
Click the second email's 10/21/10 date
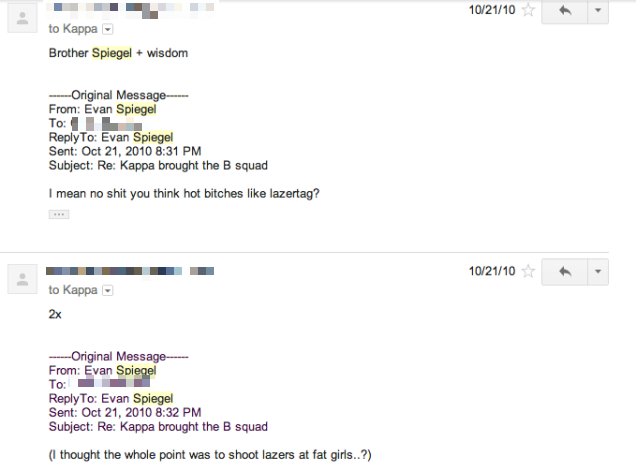pos(492,271)
